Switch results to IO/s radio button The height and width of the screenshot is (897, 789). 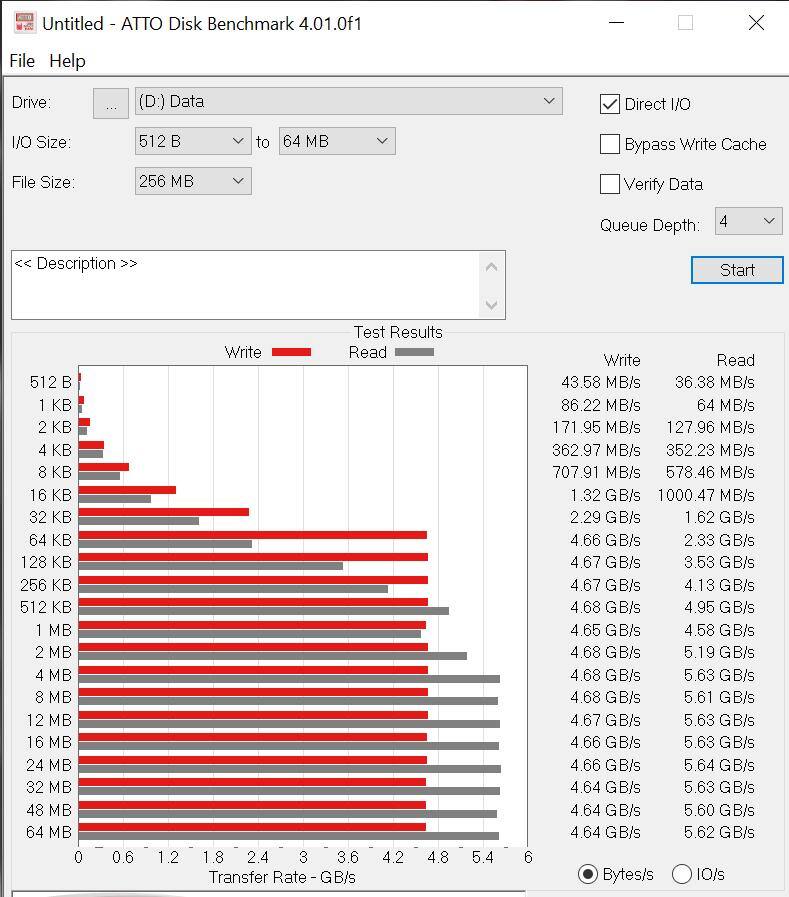tap(682, 874)
